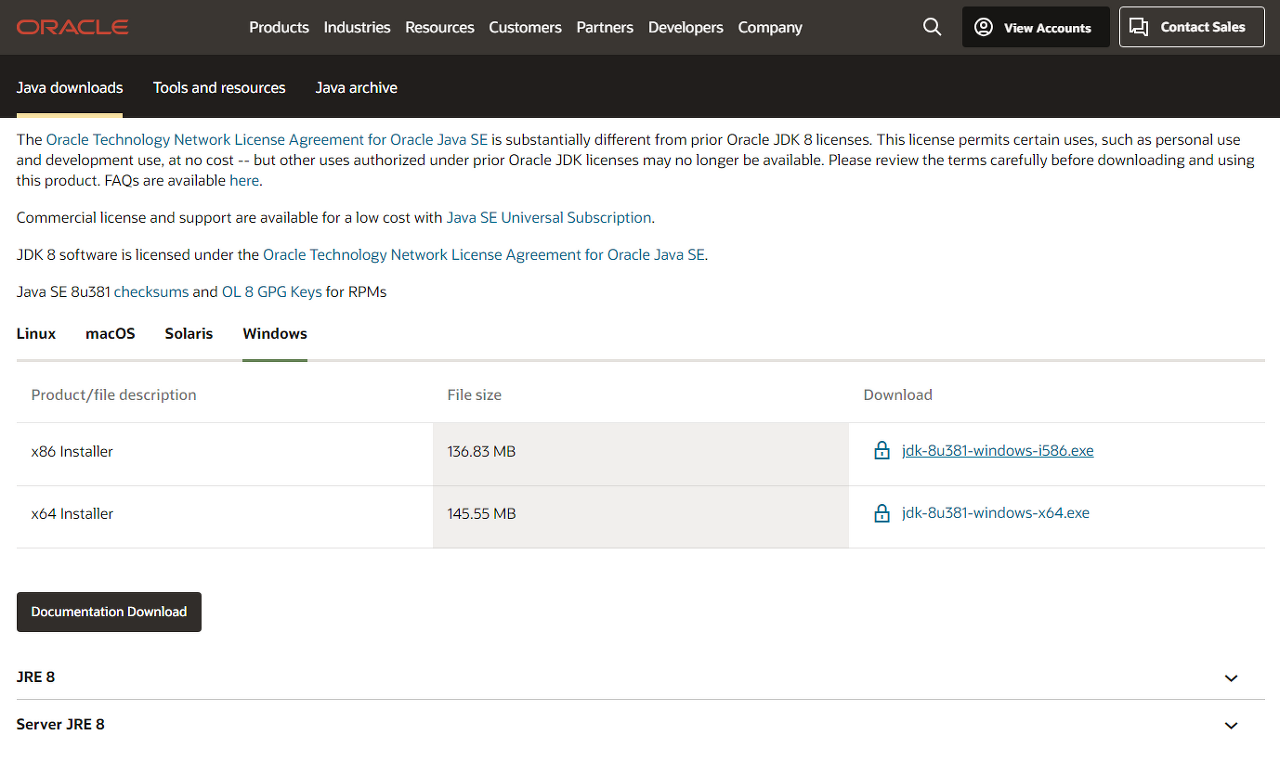Click lock icon beside jdk-8u381-windows-i586.exe
The width and height of the screenshot is (1280, 774).
(882, 451)
